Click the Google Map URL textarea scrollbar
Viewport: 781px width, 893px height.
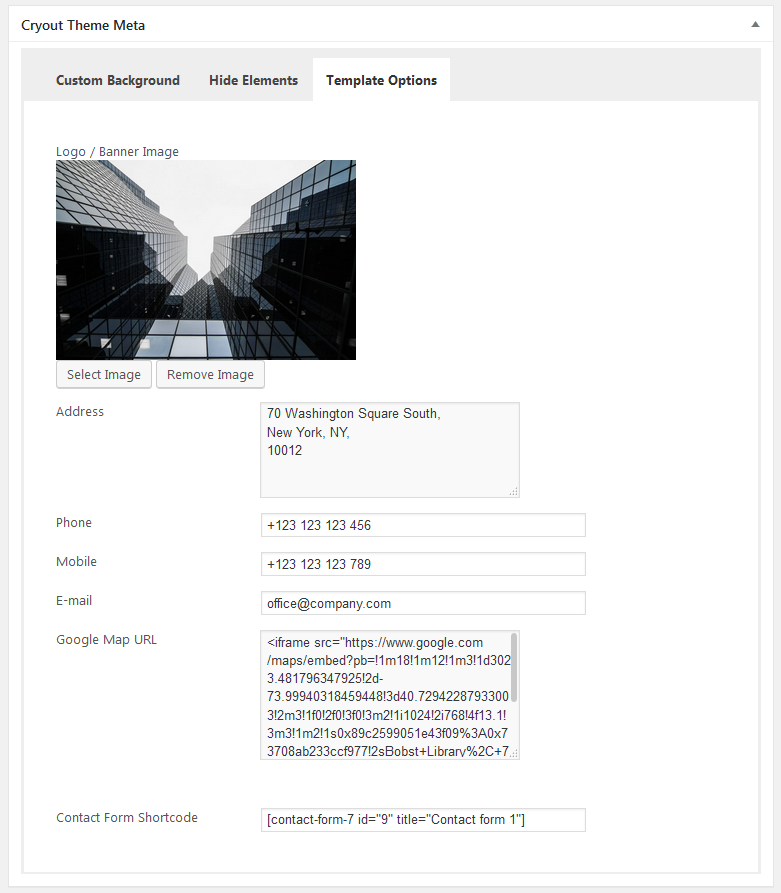[x=514, y=667]
